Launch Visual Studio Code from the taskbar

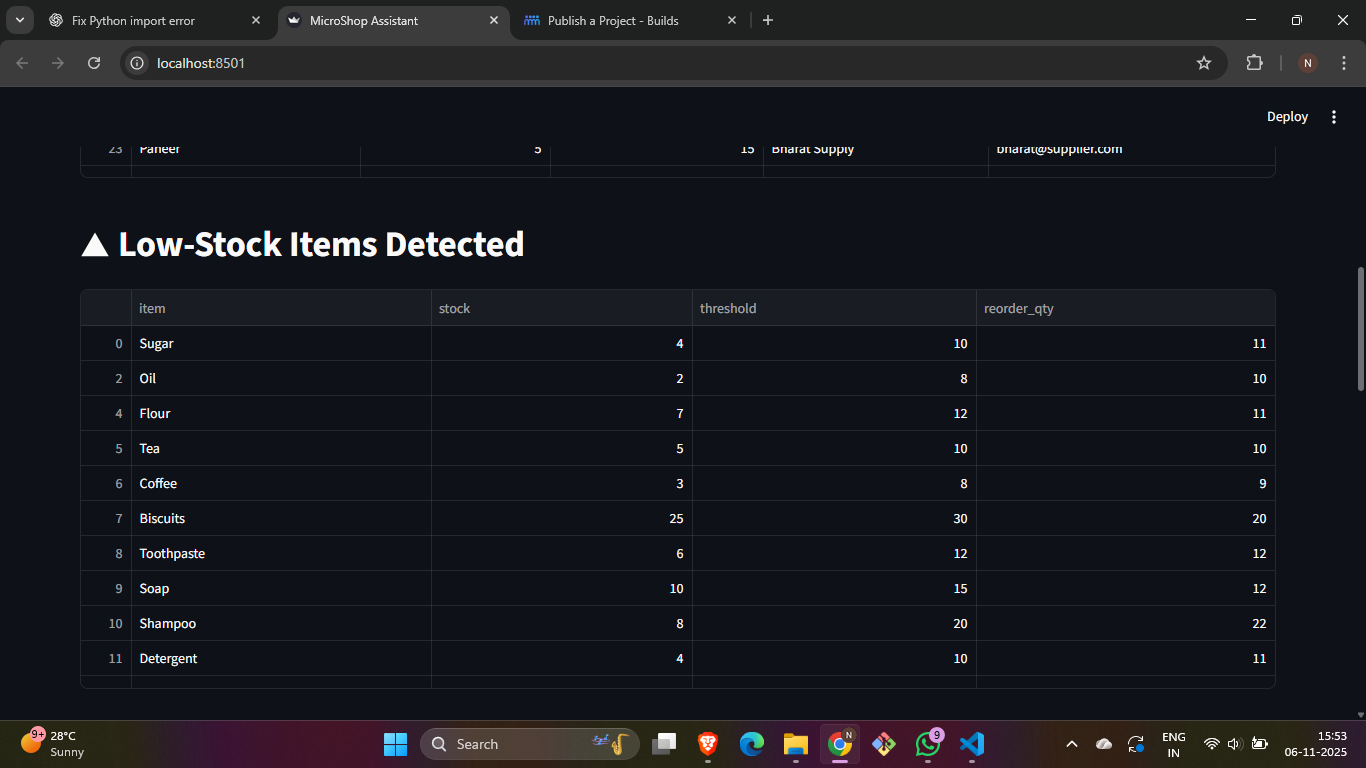coord(971,744)
